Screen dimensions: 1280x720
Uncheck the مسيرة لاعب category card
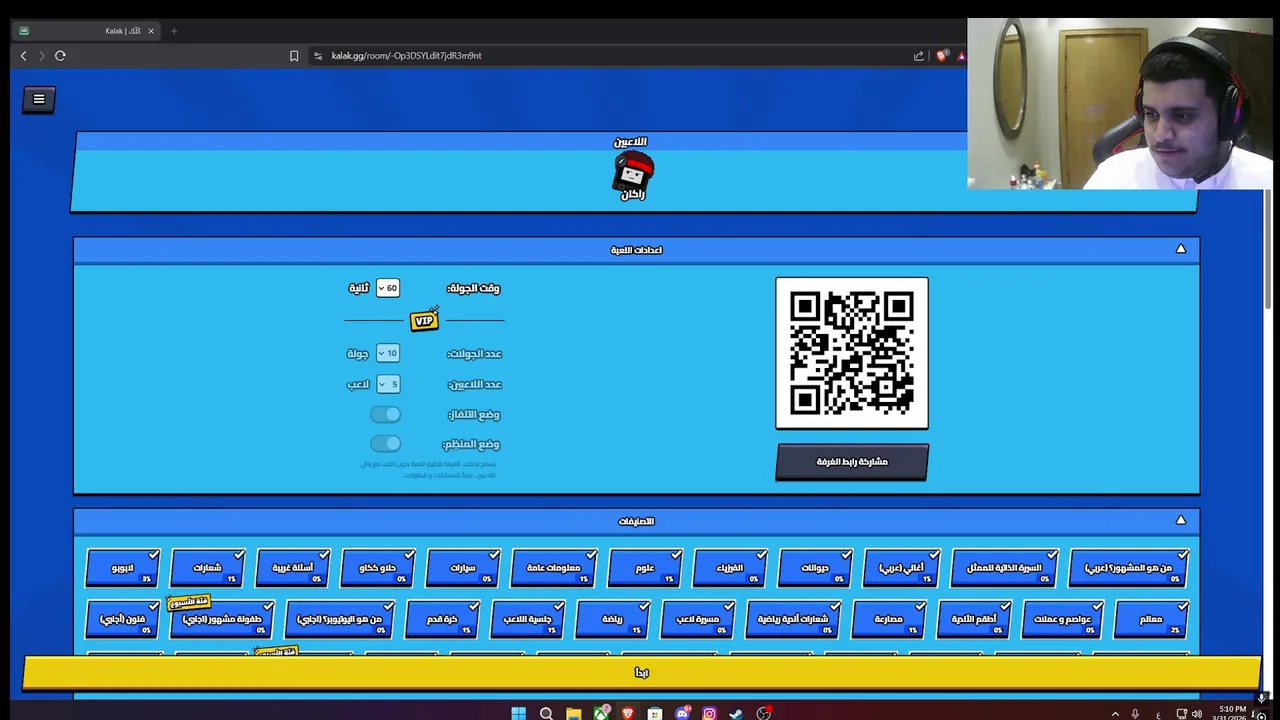pyautogui.click(x=697, y=619)
